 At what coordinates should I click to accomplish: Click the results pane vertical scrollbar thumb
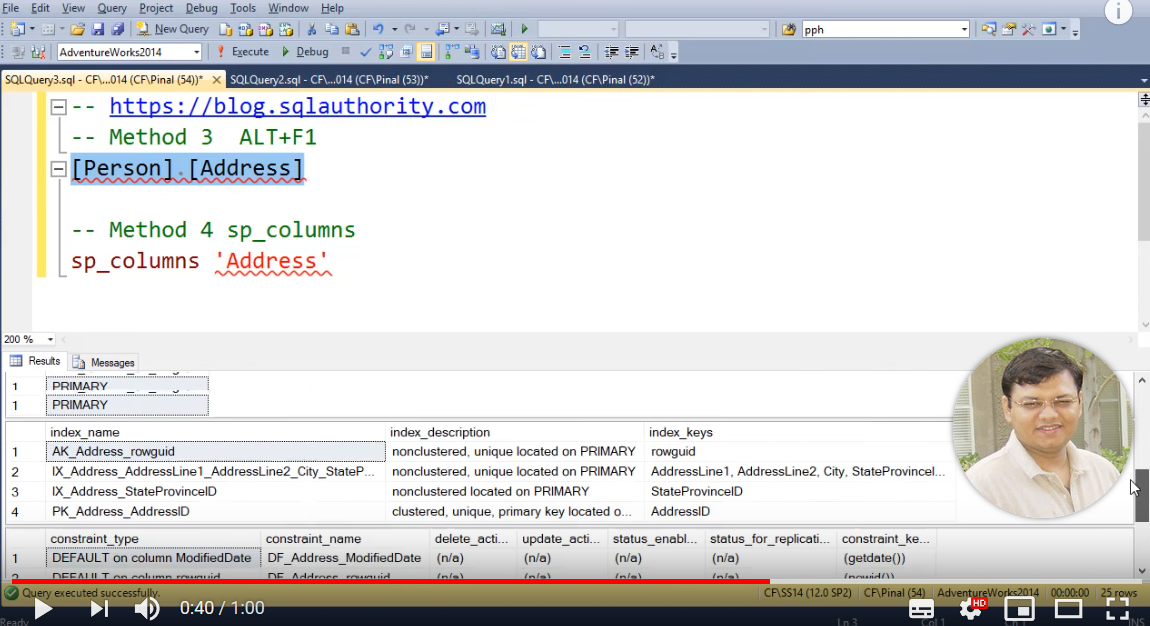pos(1142,496)
